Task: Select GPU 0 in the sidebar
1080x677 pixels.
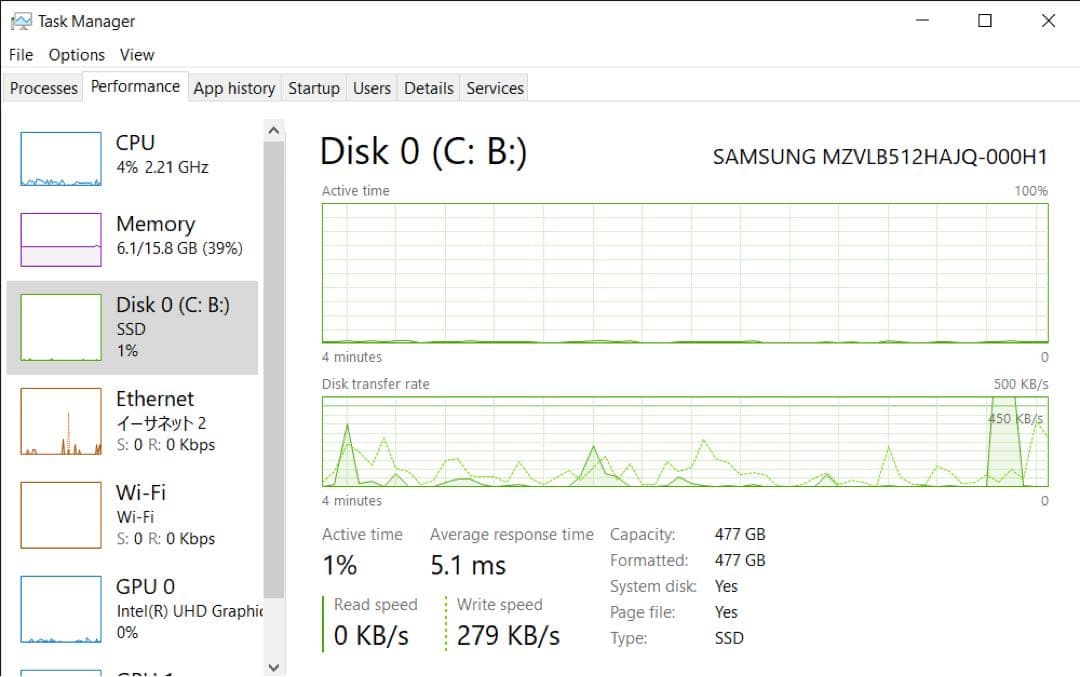Action: point(130,608)
